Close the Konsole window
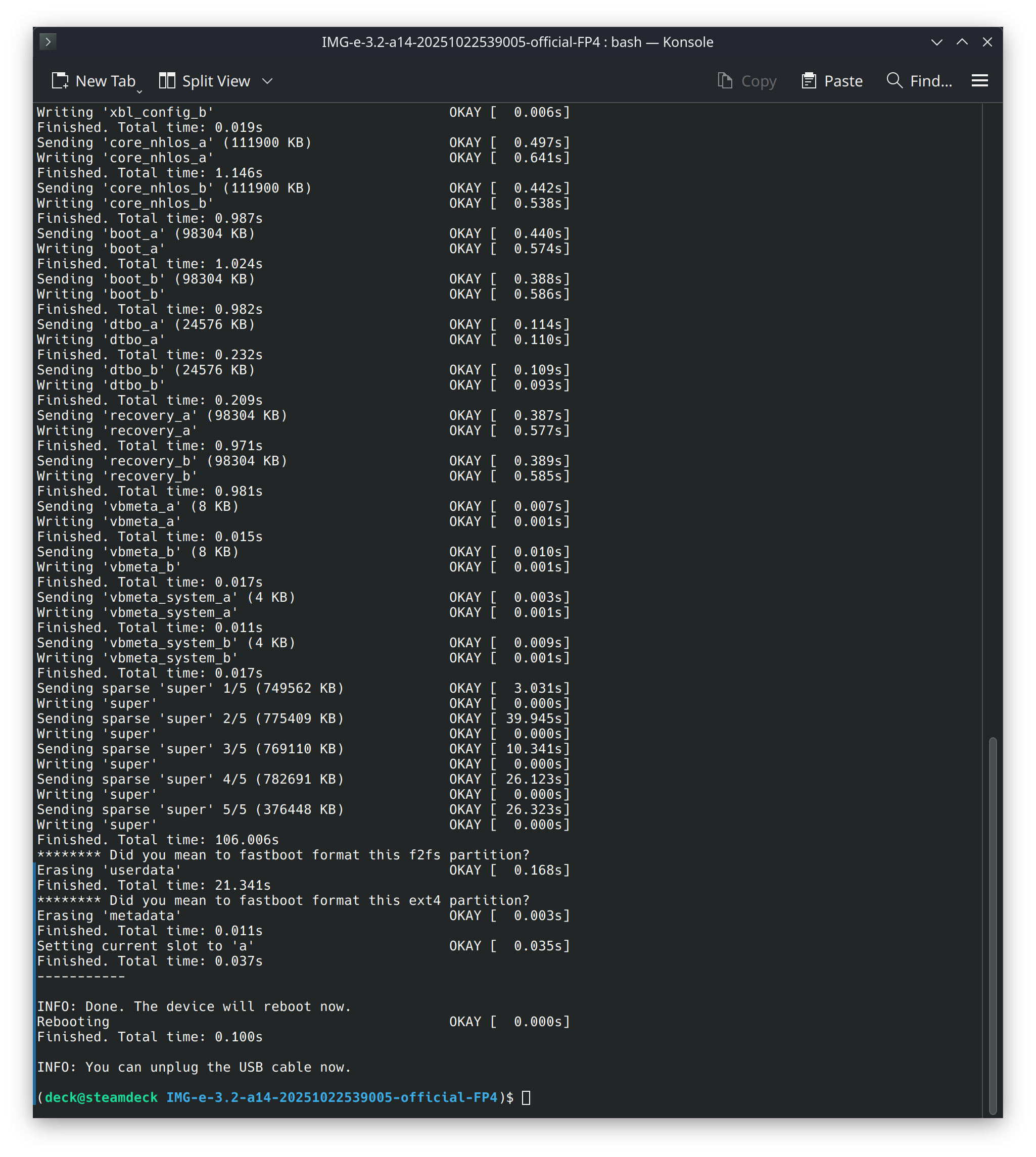Viewport: 1036px width, 1157px height. click(987, 42)
